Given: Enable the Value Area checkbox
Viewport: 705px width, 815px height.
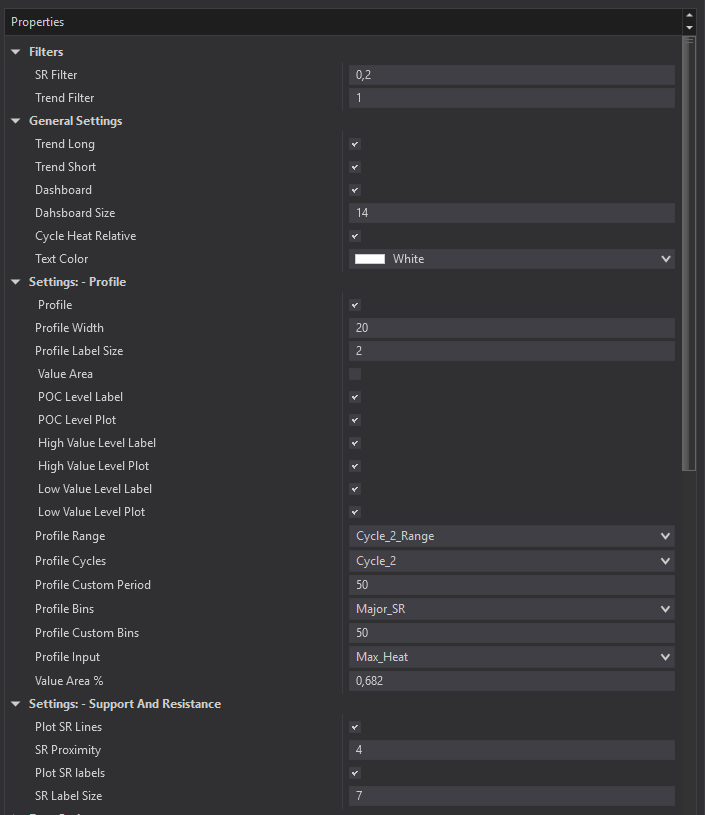Looking at the screenshot, I should coord(355,374).
